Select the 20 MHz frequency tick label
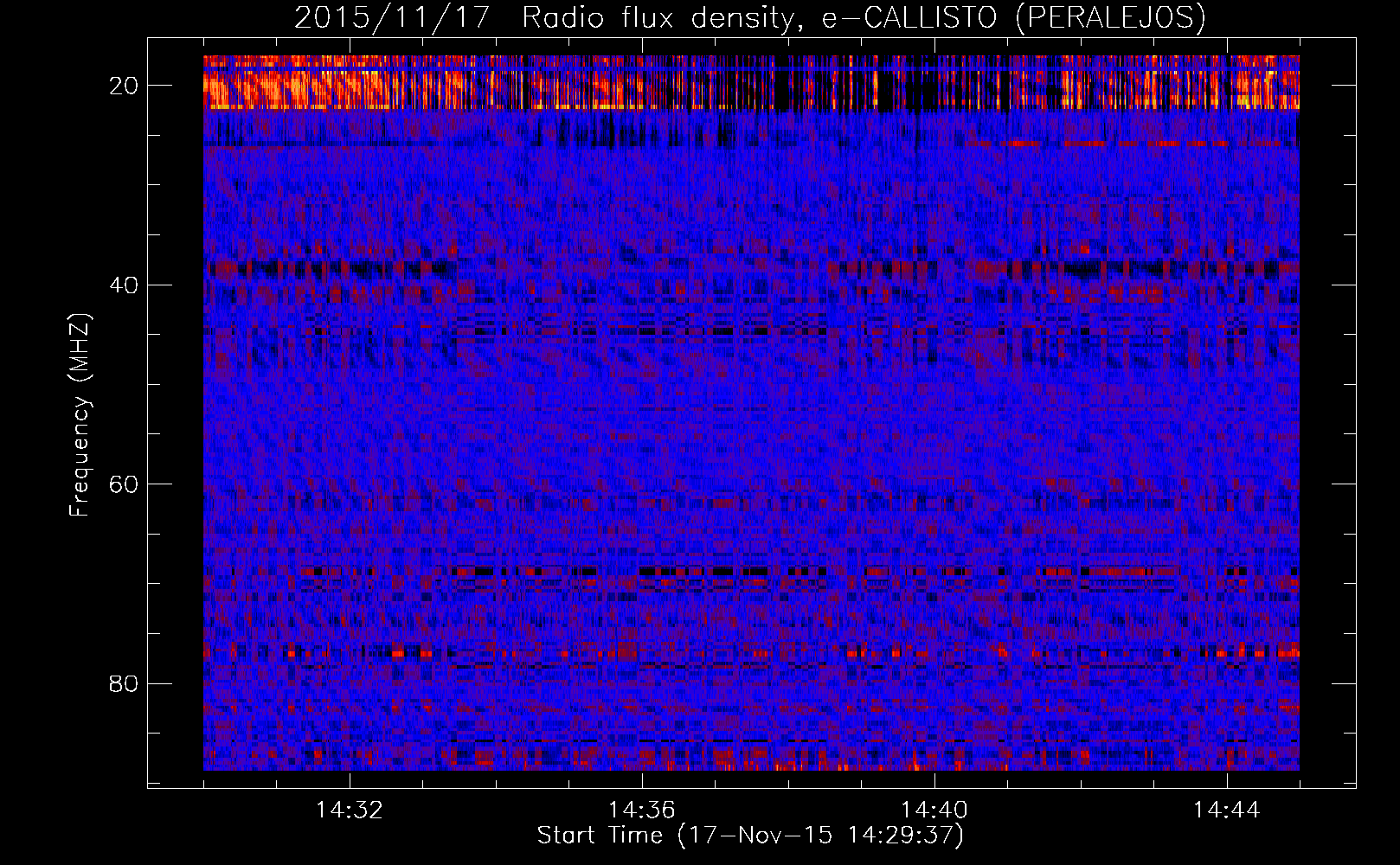1400x865 pixels. (x=125, y=86)
